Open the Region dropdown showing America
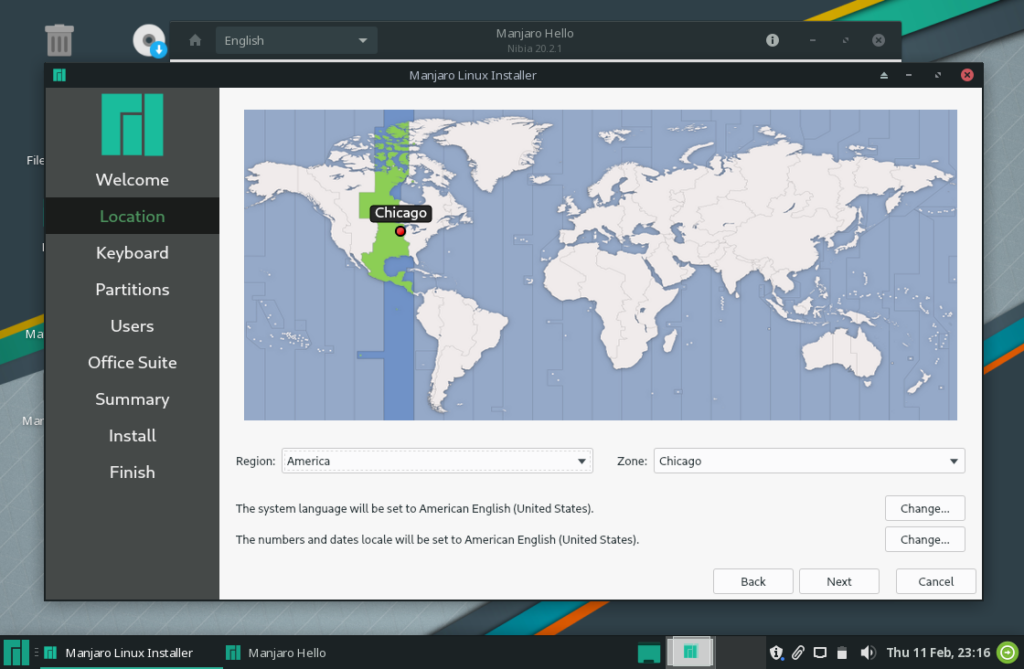 tap(437, 461)
